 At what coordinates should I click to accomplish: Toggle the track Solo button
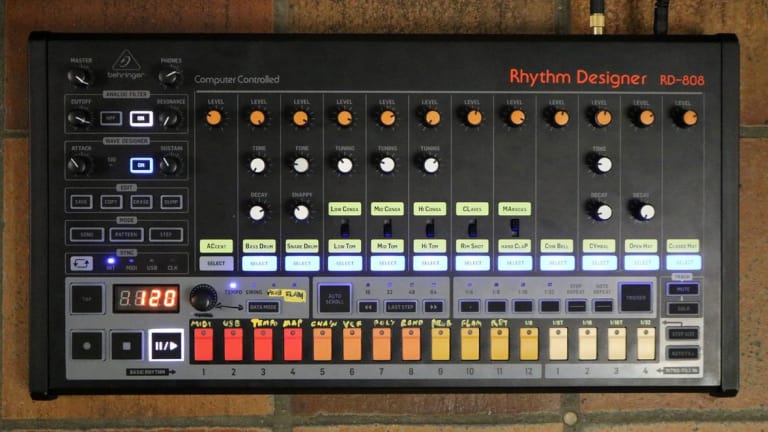tap(683, 309)
